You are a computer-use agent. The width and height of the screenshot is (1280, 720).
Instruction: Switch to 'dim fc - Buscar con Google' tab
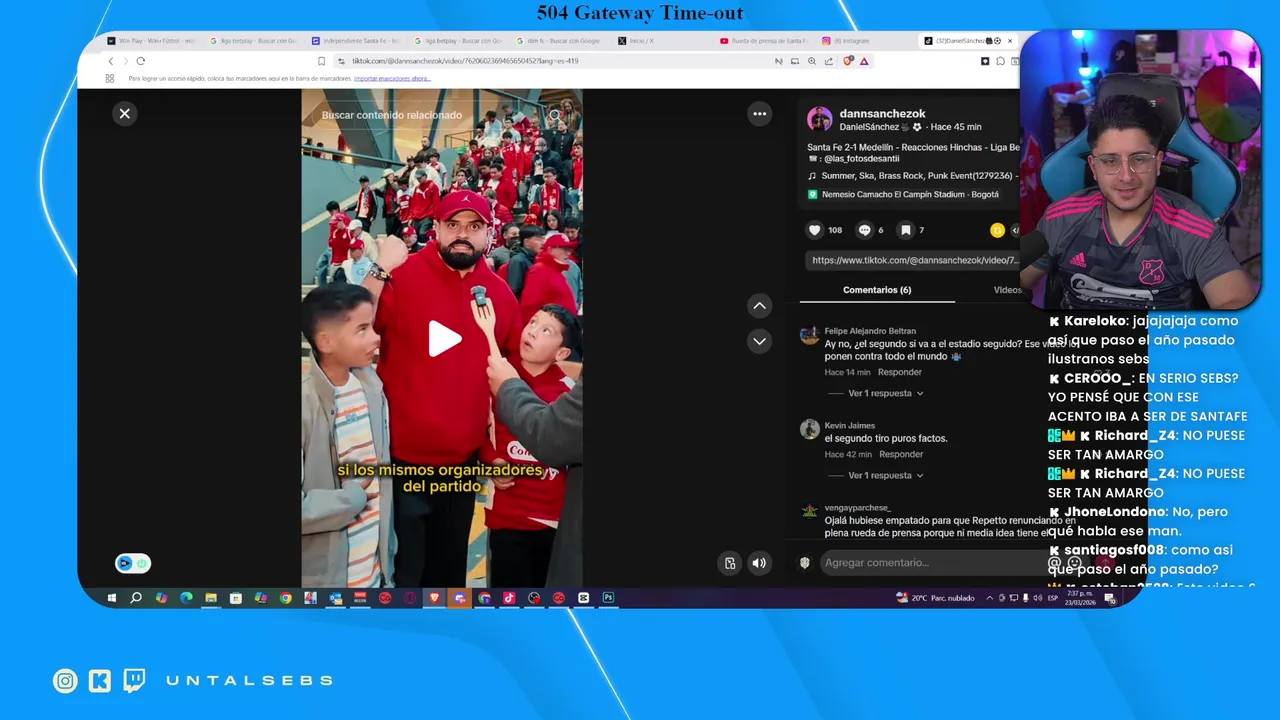point(558,41)
